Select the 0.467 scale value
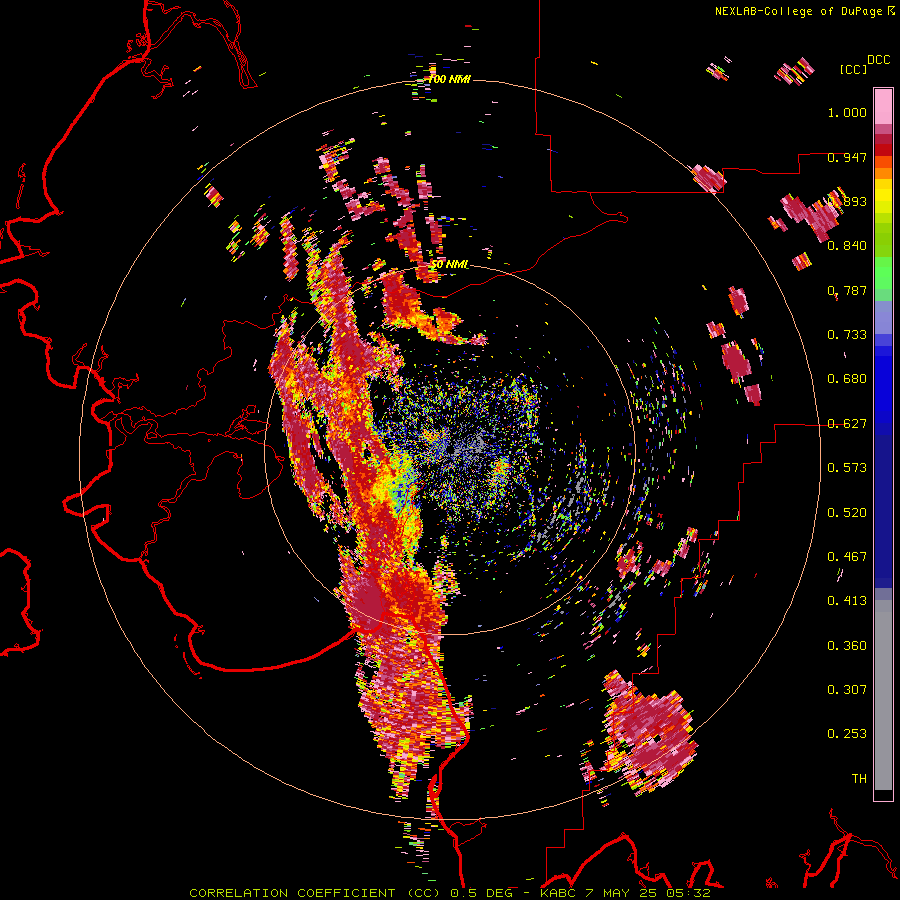Screen dimensions: 900x900 pyautogui.click(x=847, y=557)
